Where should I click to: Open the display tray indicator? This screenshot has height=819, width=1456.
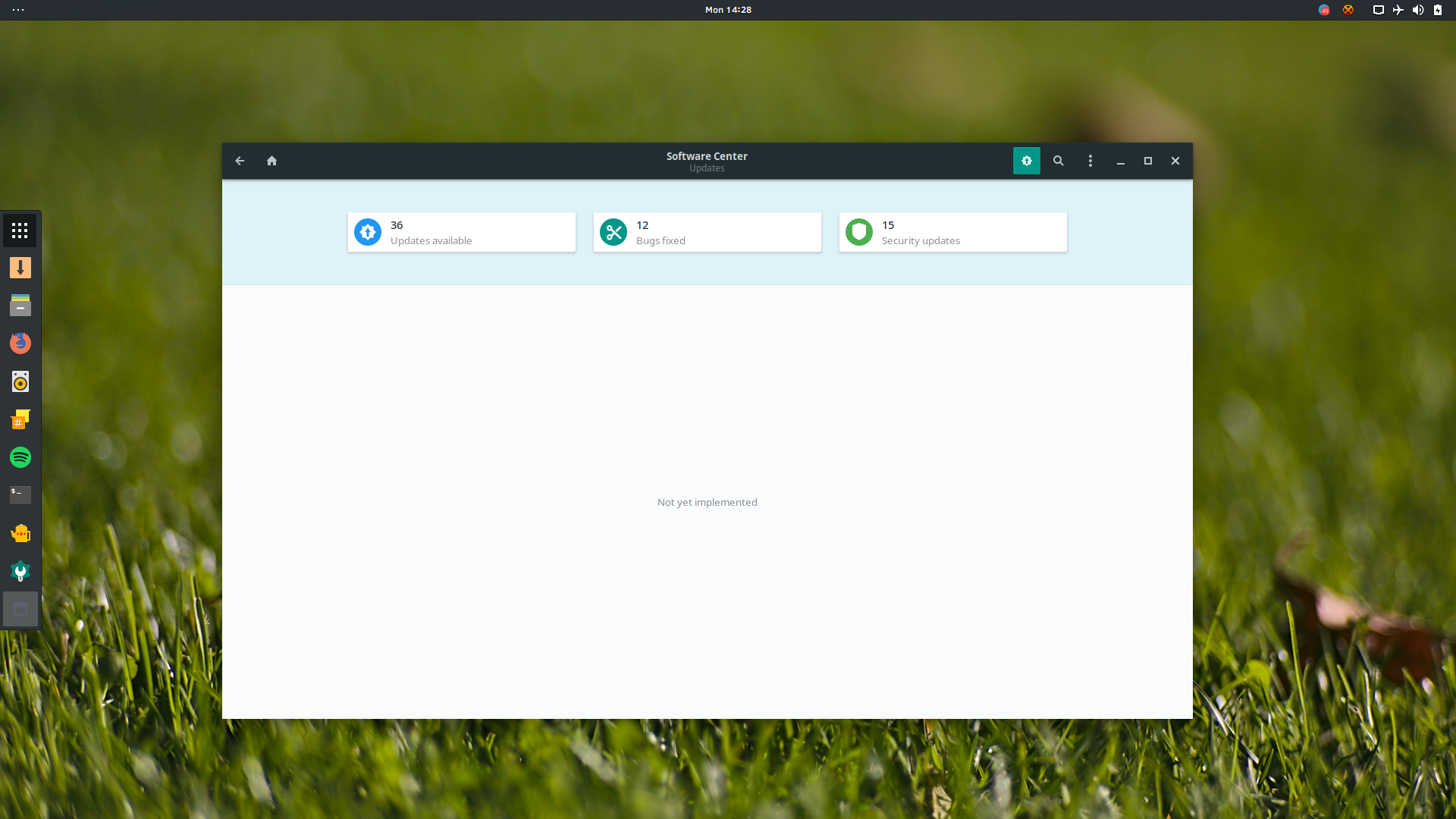[1379, 10]
